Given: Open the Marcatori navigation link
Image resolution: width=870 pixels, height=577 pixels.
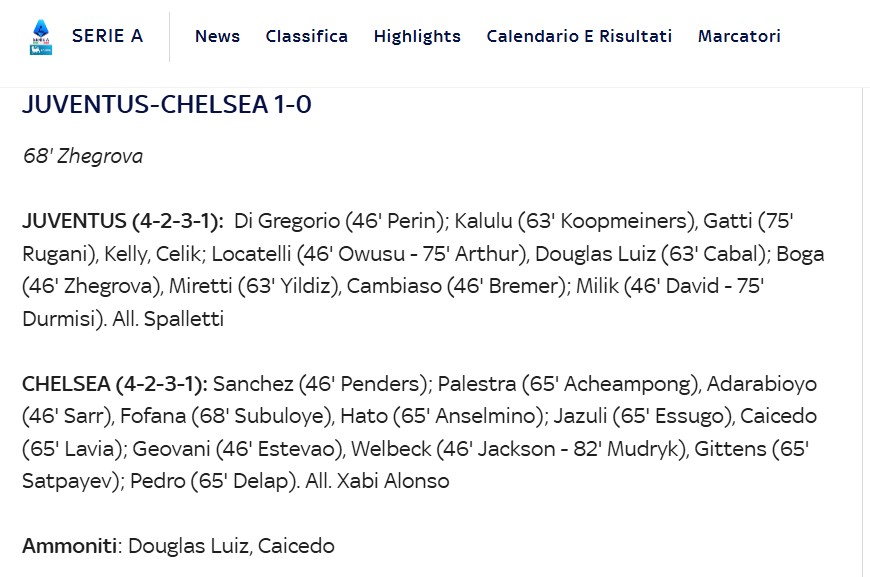Looking at the screenshot, I should [x=739, y=36].
